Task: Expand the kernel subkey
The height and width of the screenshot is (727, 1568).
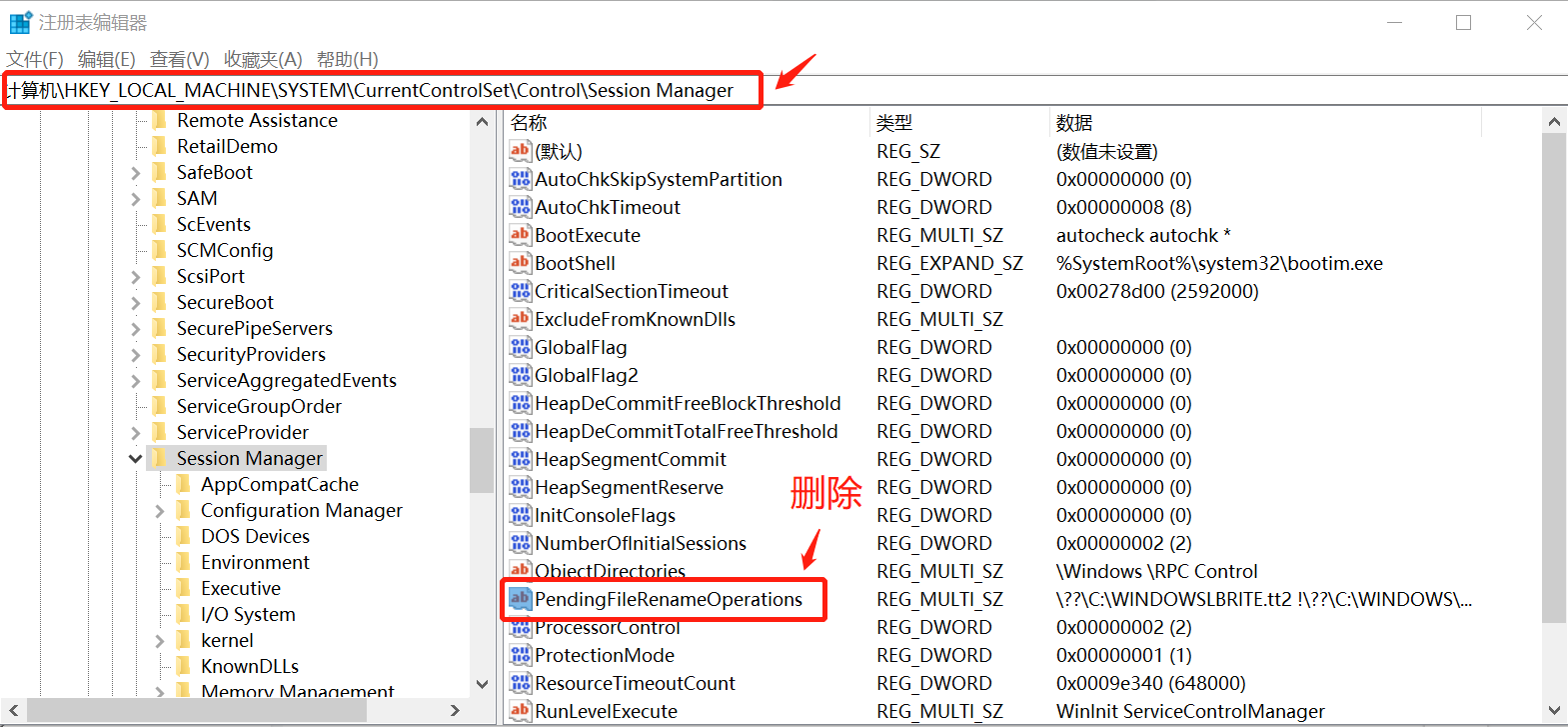Action: [x=159, y=641]
